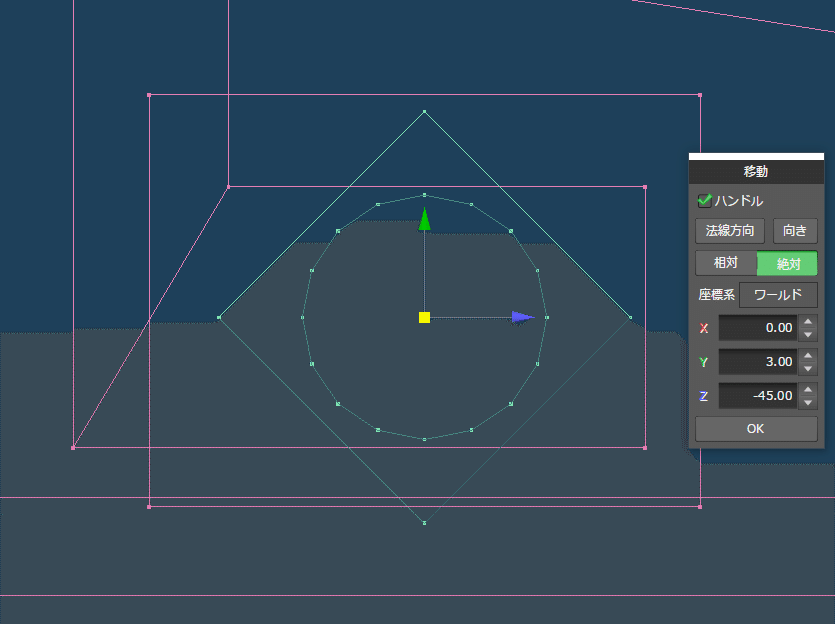Click the Z value field showing -45.00
Screen dimensions: 835x624
[x=757, y=396]
